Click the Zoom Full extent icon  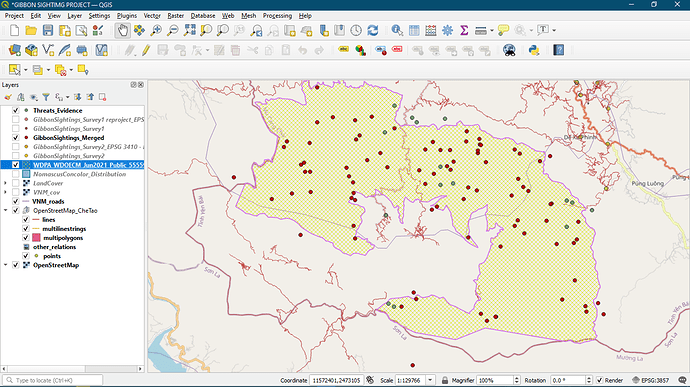(190, 30)
